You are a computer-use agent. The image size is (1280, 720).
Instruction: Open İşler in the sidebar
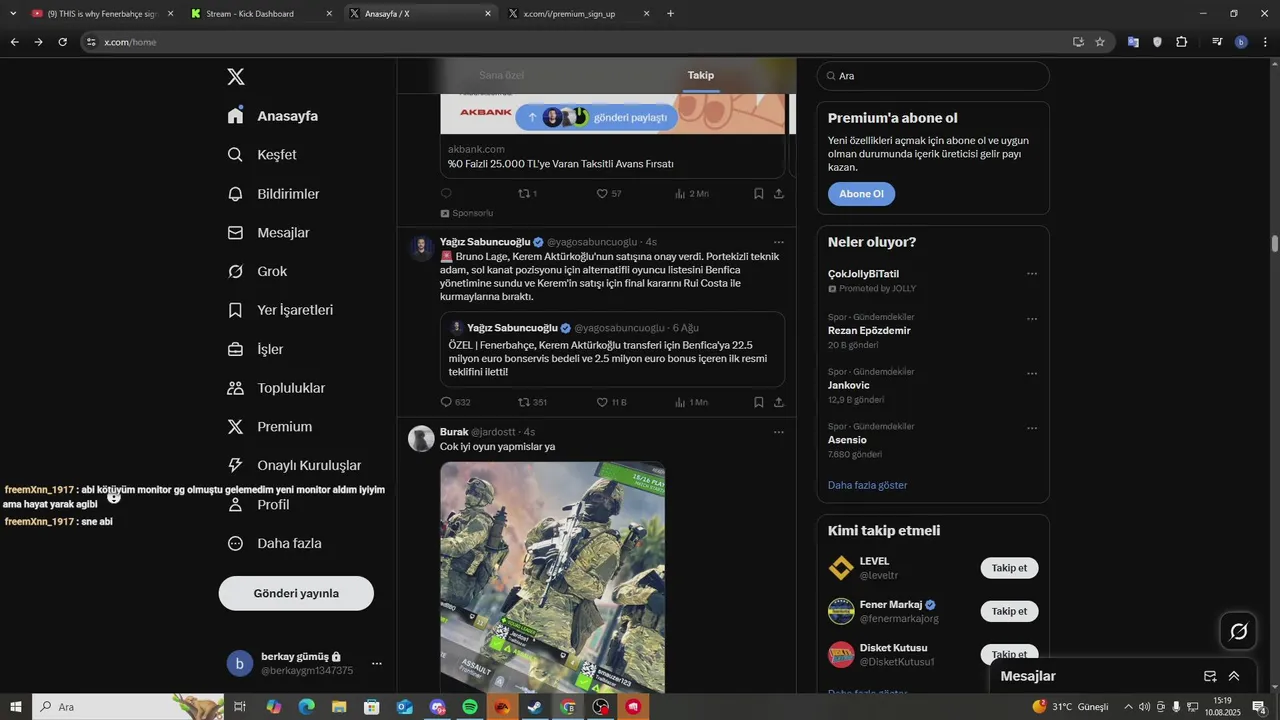click(x=255, y=350)
